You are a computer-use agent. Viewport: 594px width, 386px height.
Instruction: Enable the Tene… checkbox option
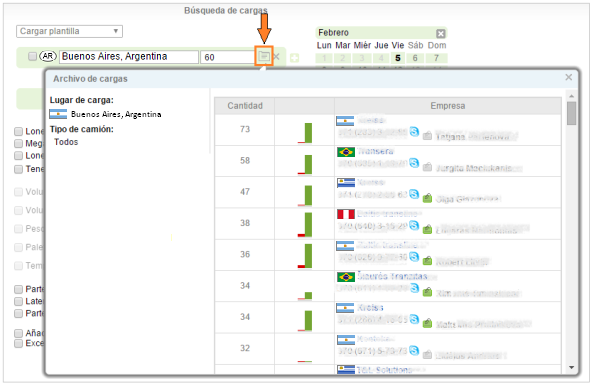pyautogui.click(x=19, y=169)
